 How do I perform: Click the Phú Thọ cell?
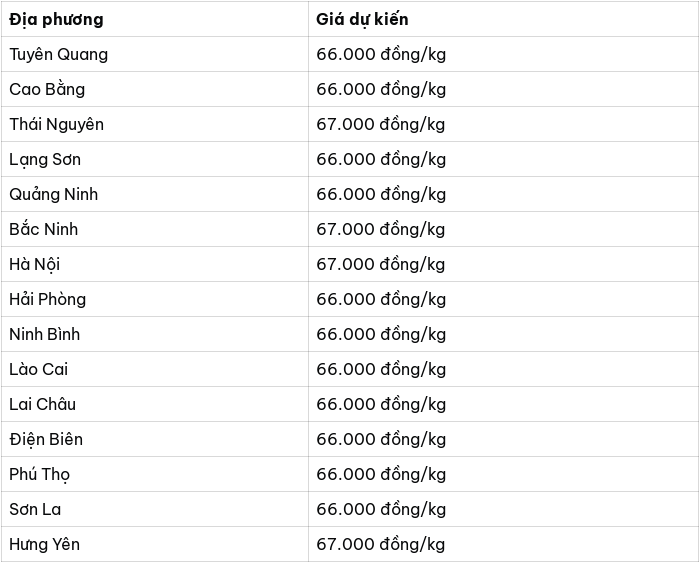[x=154, y=474]
